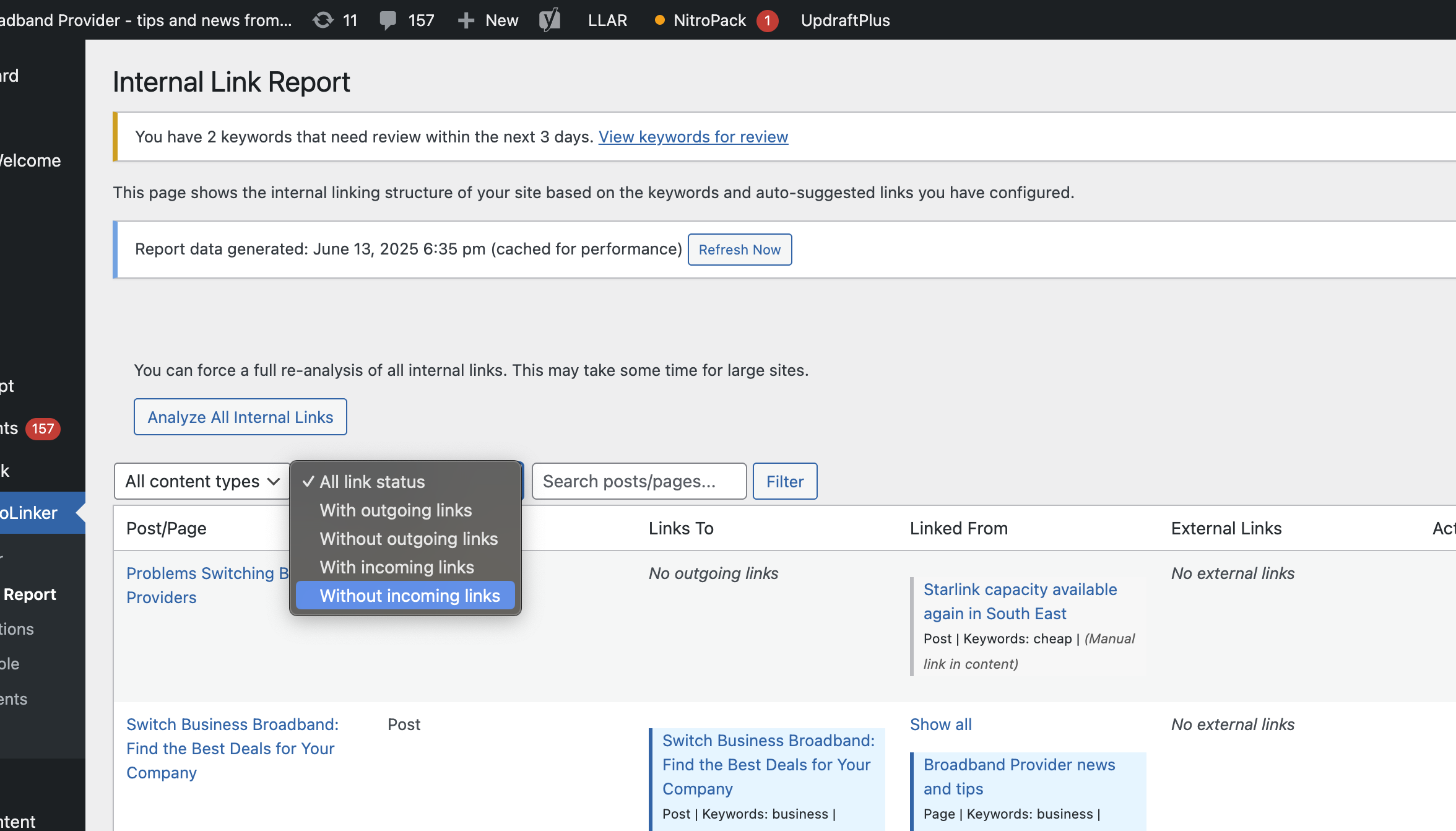
Task: Open LLAR from the admin bar
Action: click(x=607, y=20)
